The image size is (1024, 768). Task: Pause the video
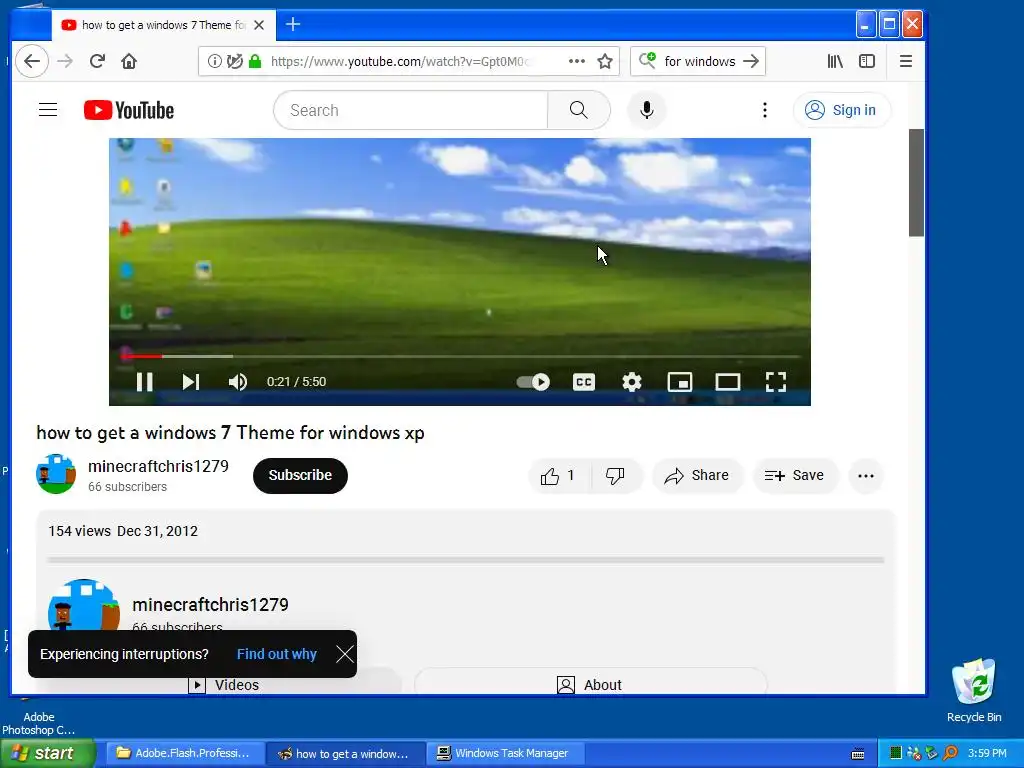click(x=144, y=382)
